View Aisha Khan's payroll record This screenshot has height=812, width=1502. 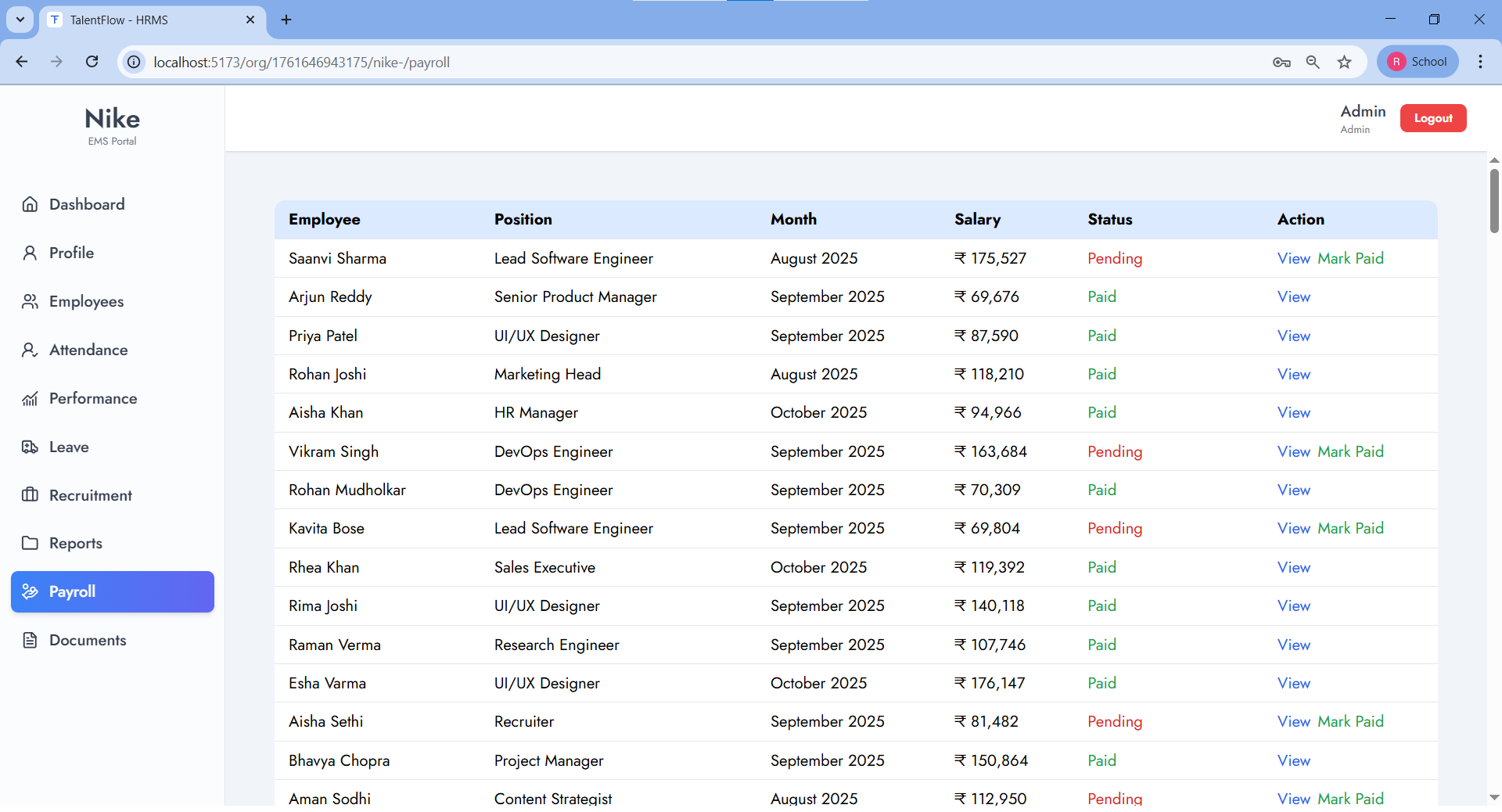(1294, 412)
